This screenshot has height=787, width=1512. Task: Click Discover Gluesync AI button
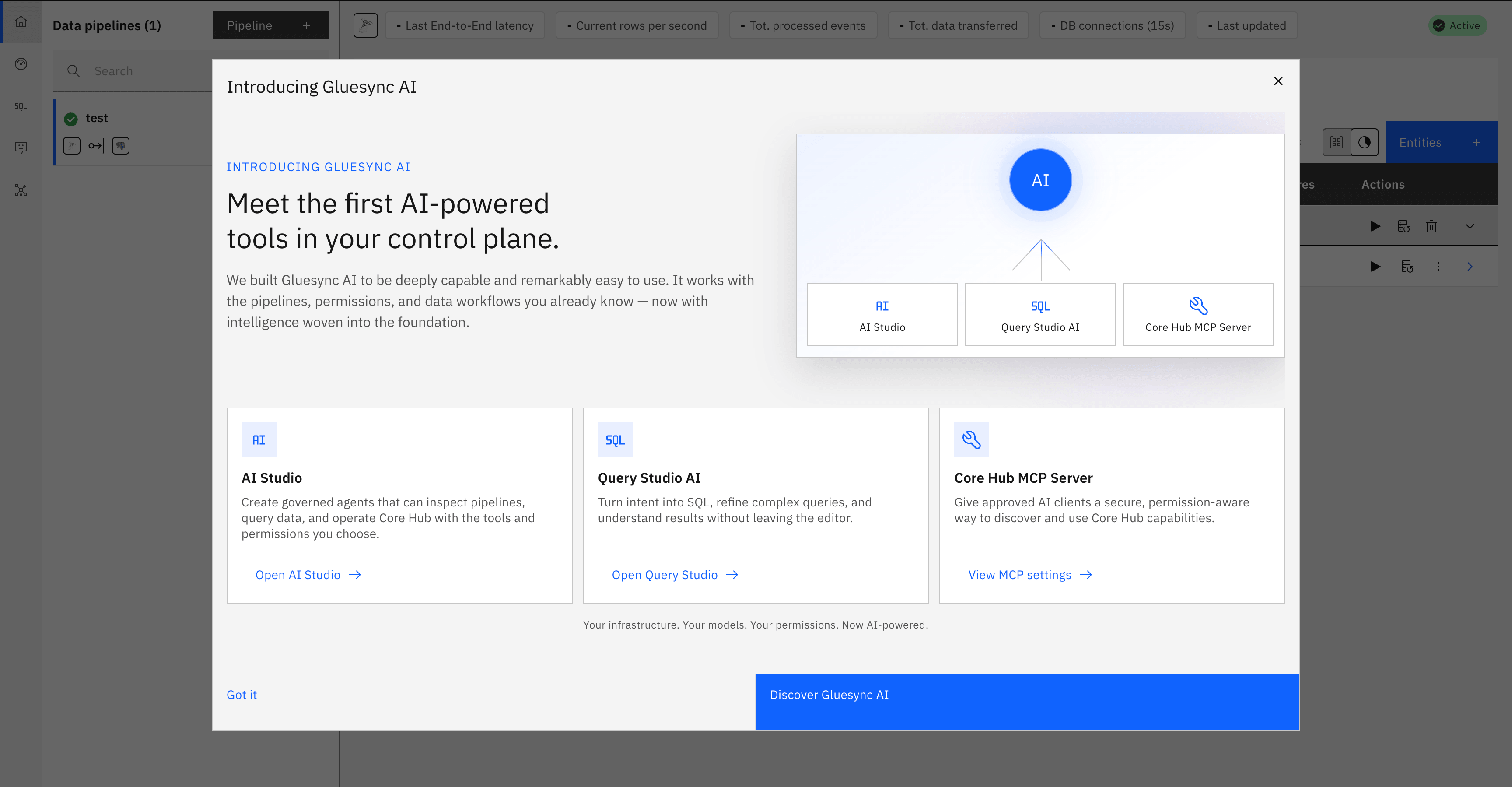click(x=1027, y=702)
